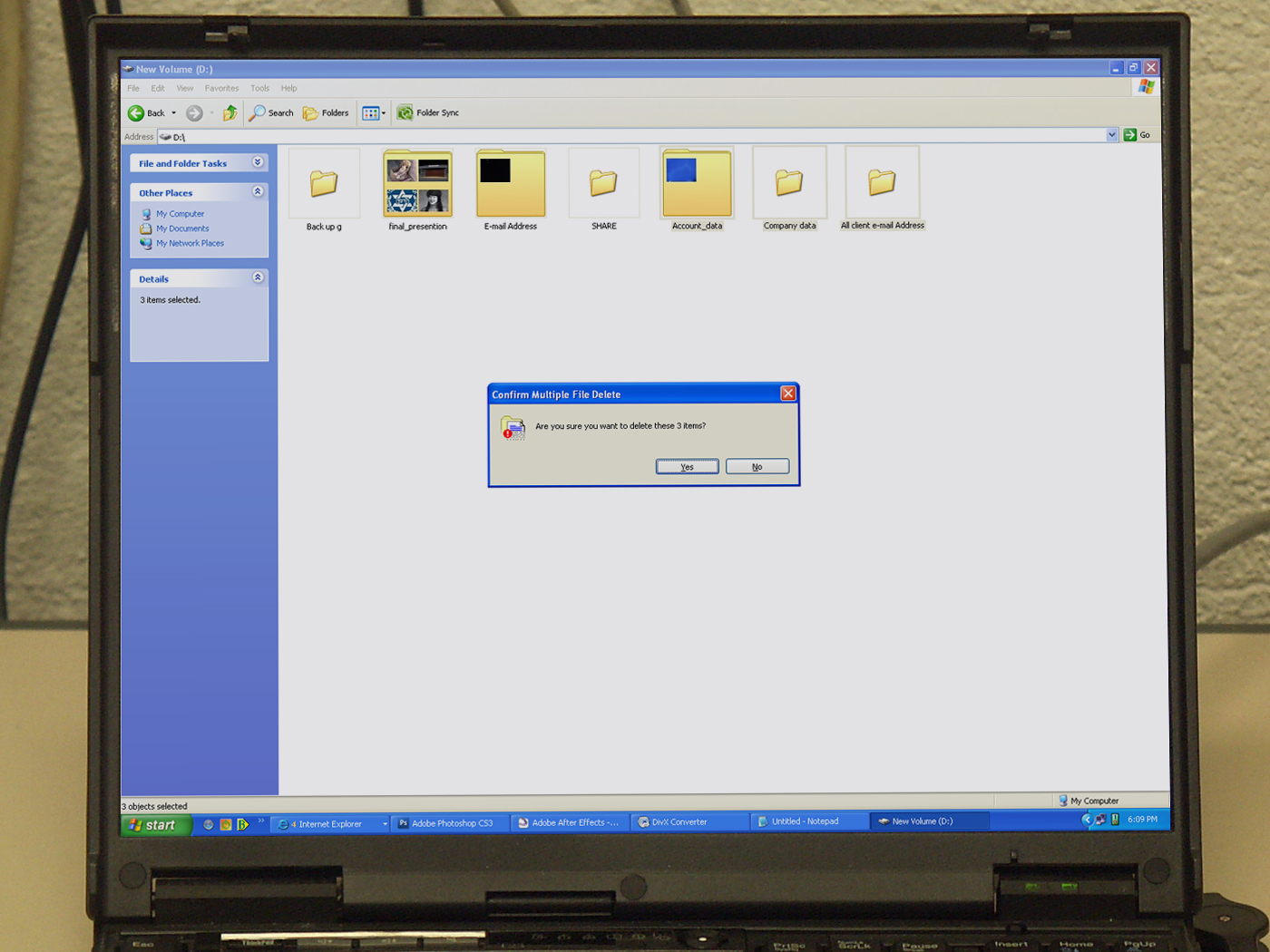Collapse the Other Places panel
1270x952 pixels.
(x=258, y=191)
